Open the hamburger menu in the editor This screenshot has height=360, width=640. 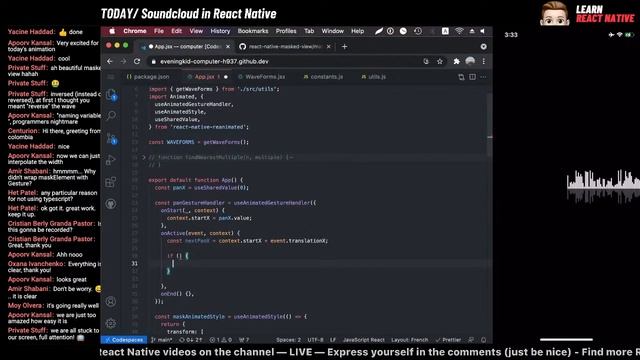click(x=111, y=77)
